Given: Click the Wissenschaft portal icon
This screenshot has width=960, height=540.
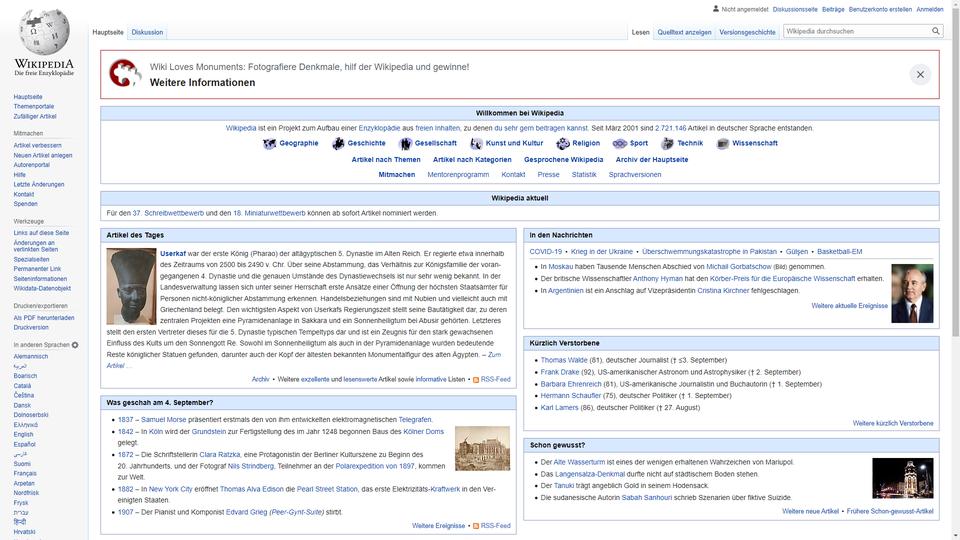Looking at the screenshot, I should pos(722,144).
